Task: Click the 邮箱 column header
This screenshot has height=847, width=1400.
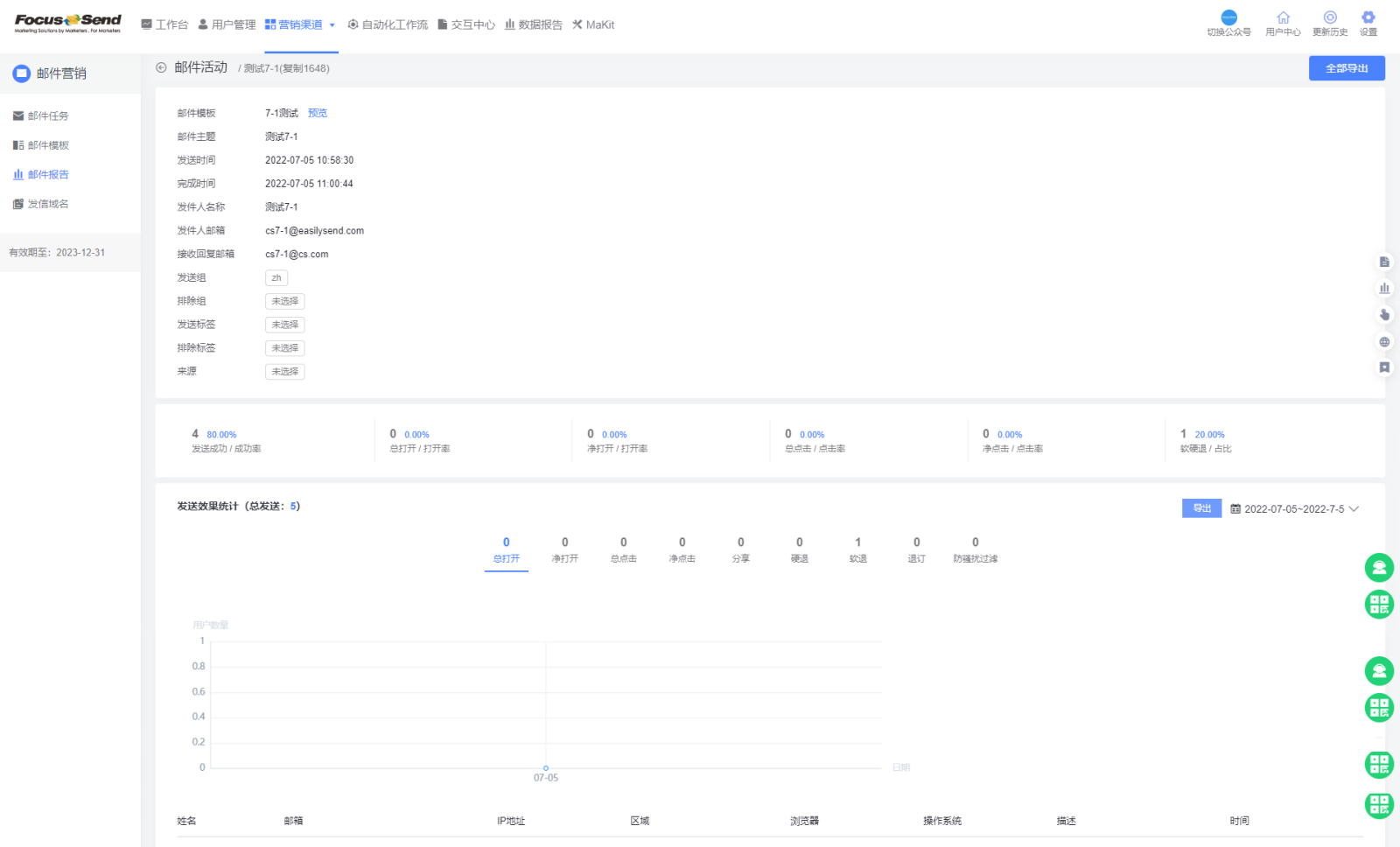Action: (x=293, y=821)
